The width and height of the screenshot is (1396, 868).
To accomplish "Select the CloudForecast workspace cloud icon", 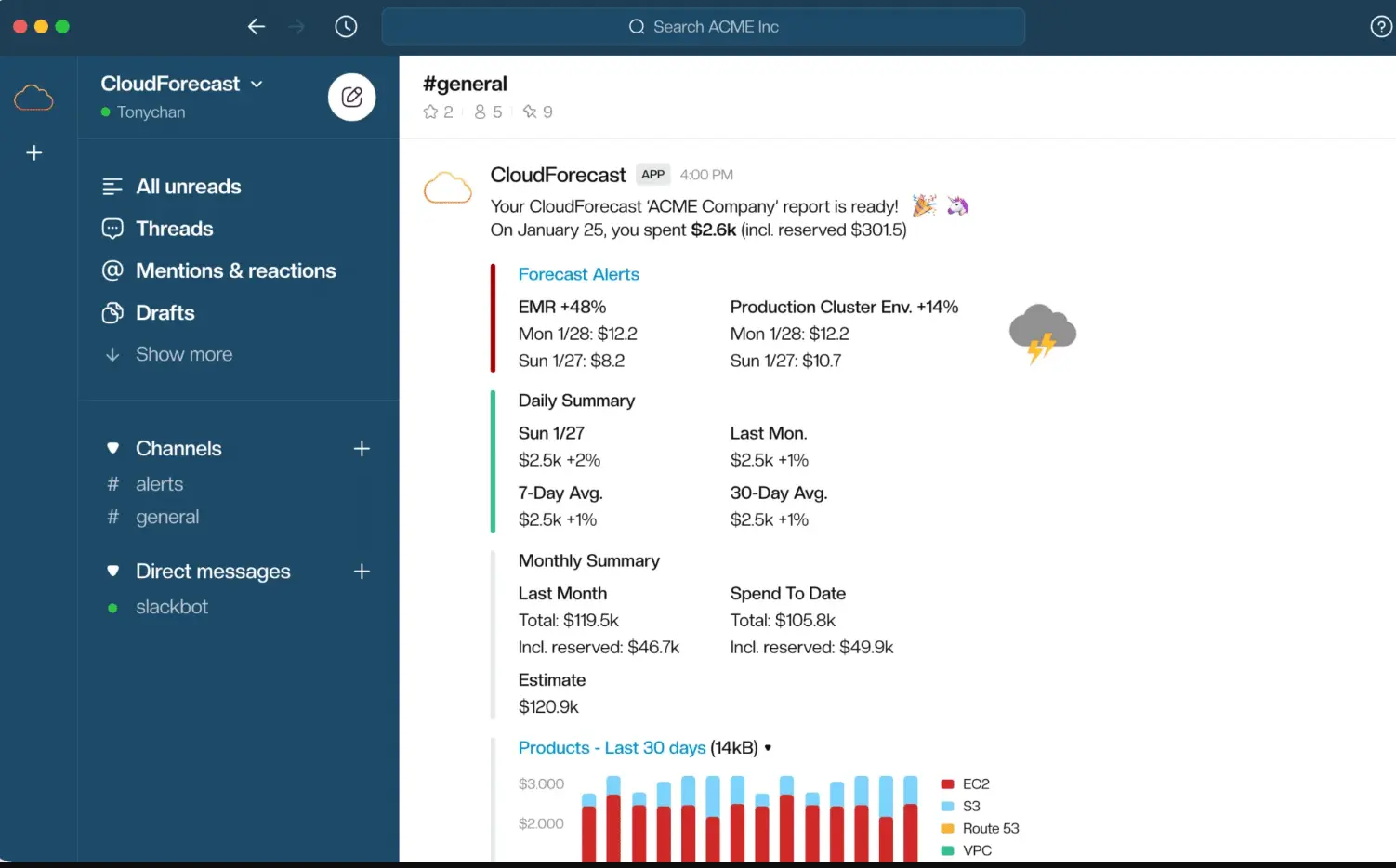I will click(x=33, y=97).
